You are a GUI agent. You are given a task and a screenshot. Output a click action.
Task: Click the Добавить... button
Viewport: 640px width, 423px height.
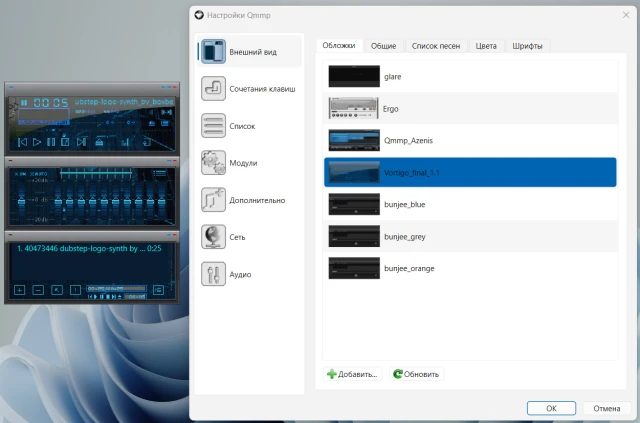pos(352,374)
